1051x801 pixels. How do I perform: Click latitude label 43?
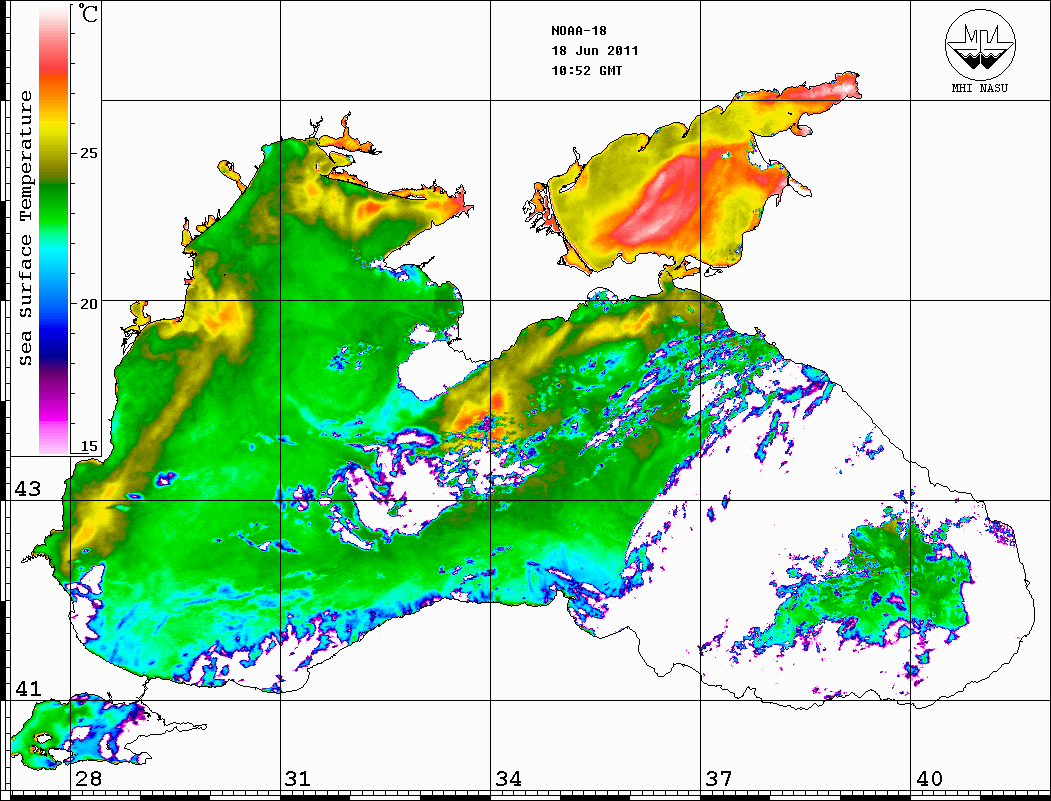pos(27,489)
